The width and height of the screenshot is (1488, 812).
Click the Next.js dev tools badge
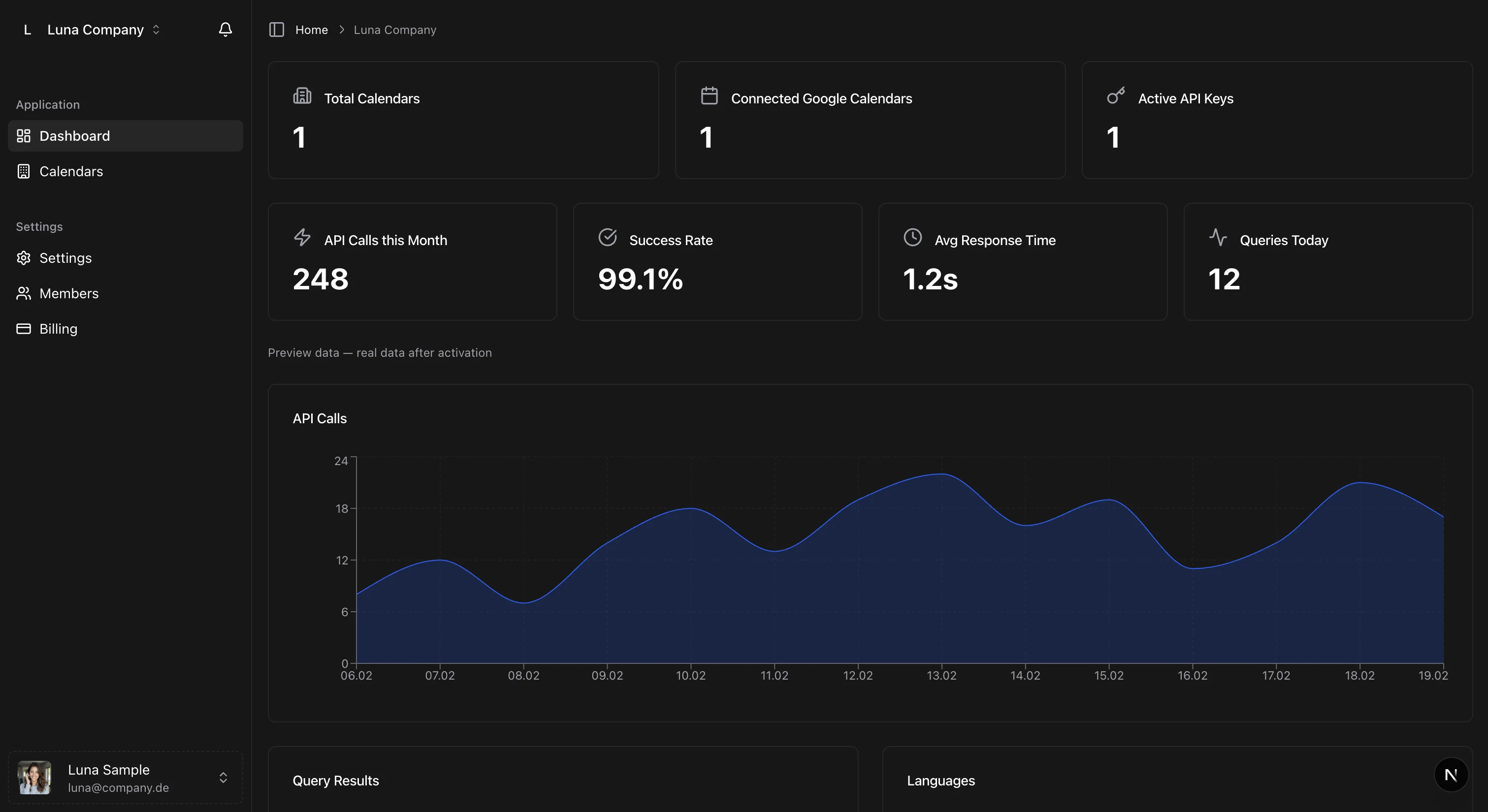(x=1451, y=775)
